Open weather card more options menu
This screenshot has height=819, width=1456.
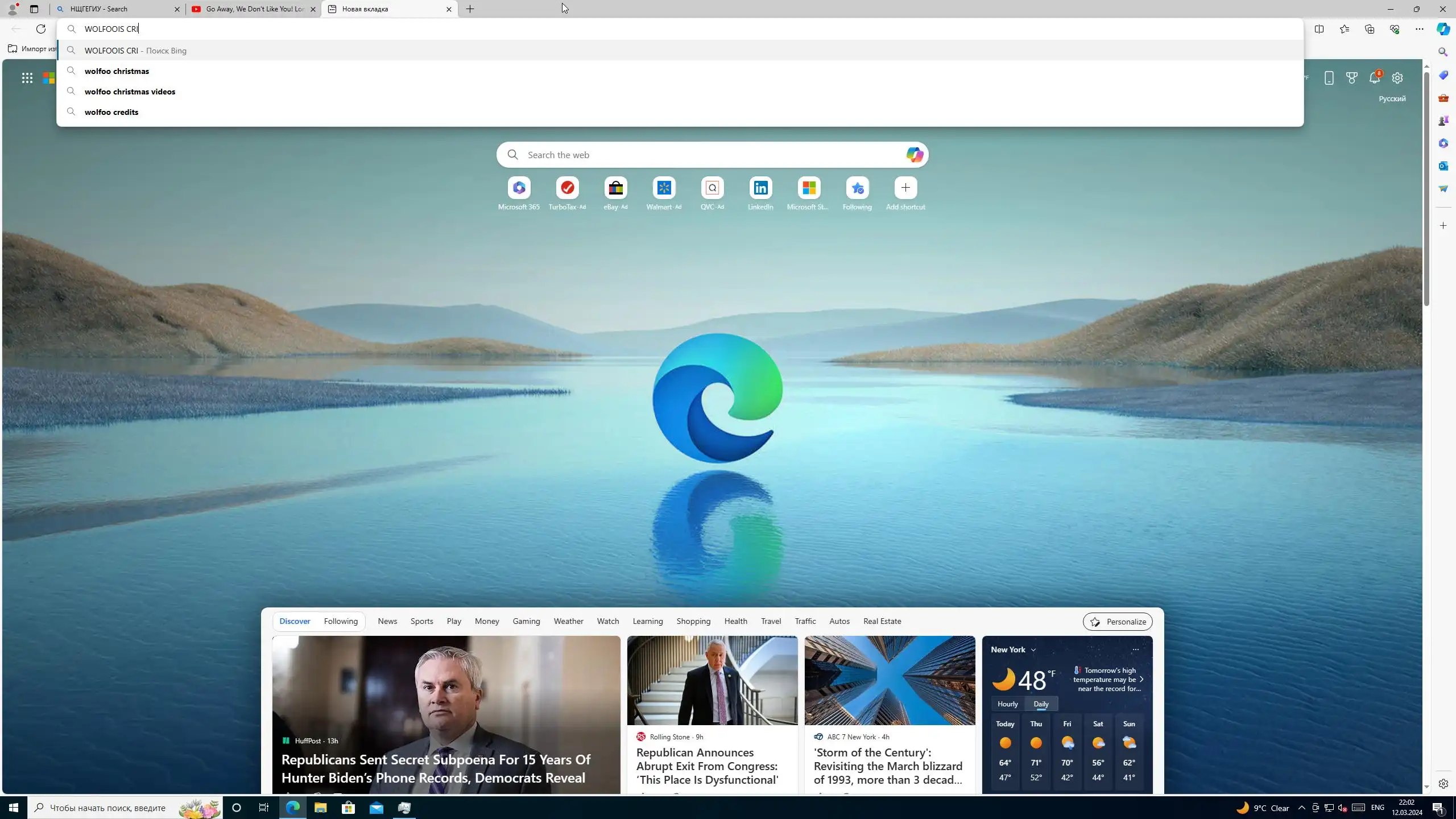(1135, 650)
